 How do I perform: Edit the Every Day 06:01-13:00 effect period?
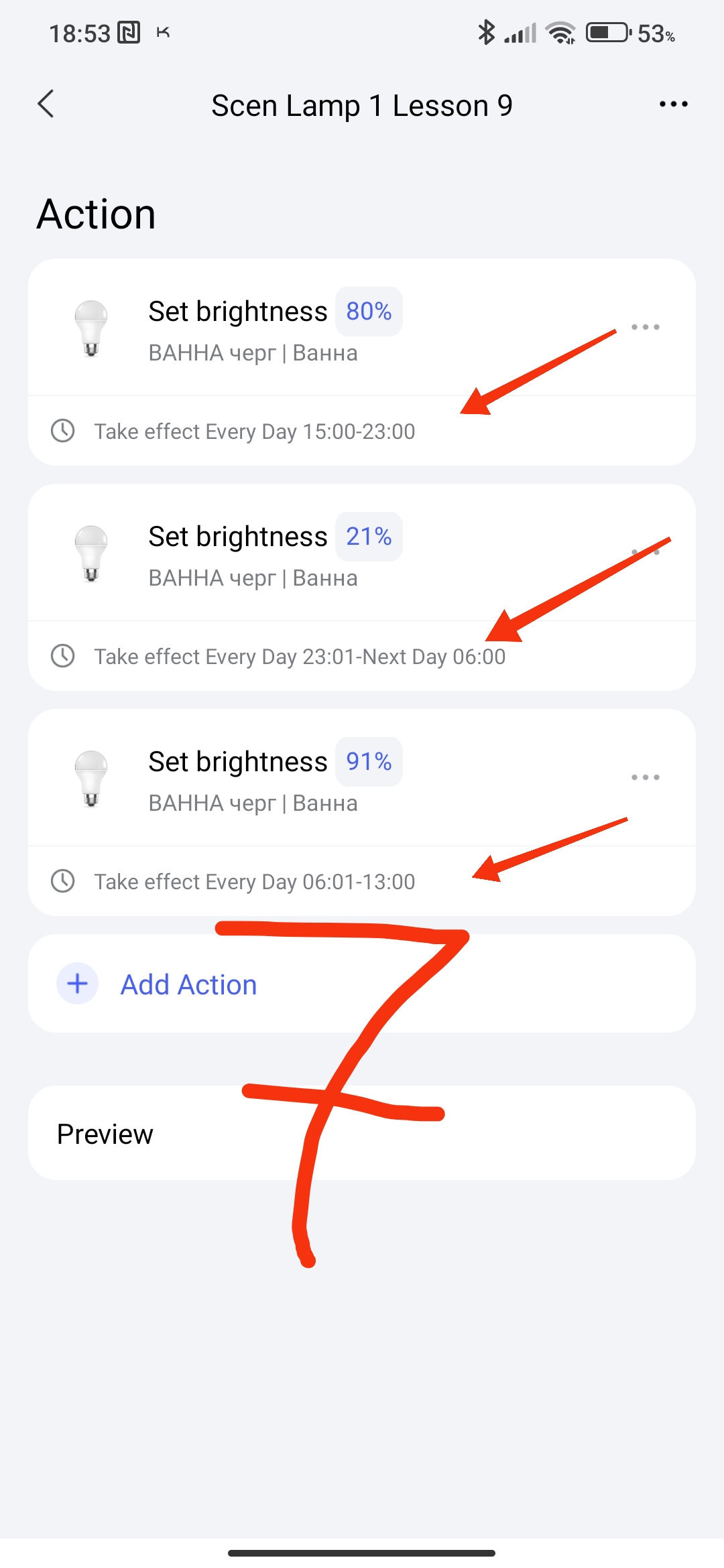(x=255, y=882)
